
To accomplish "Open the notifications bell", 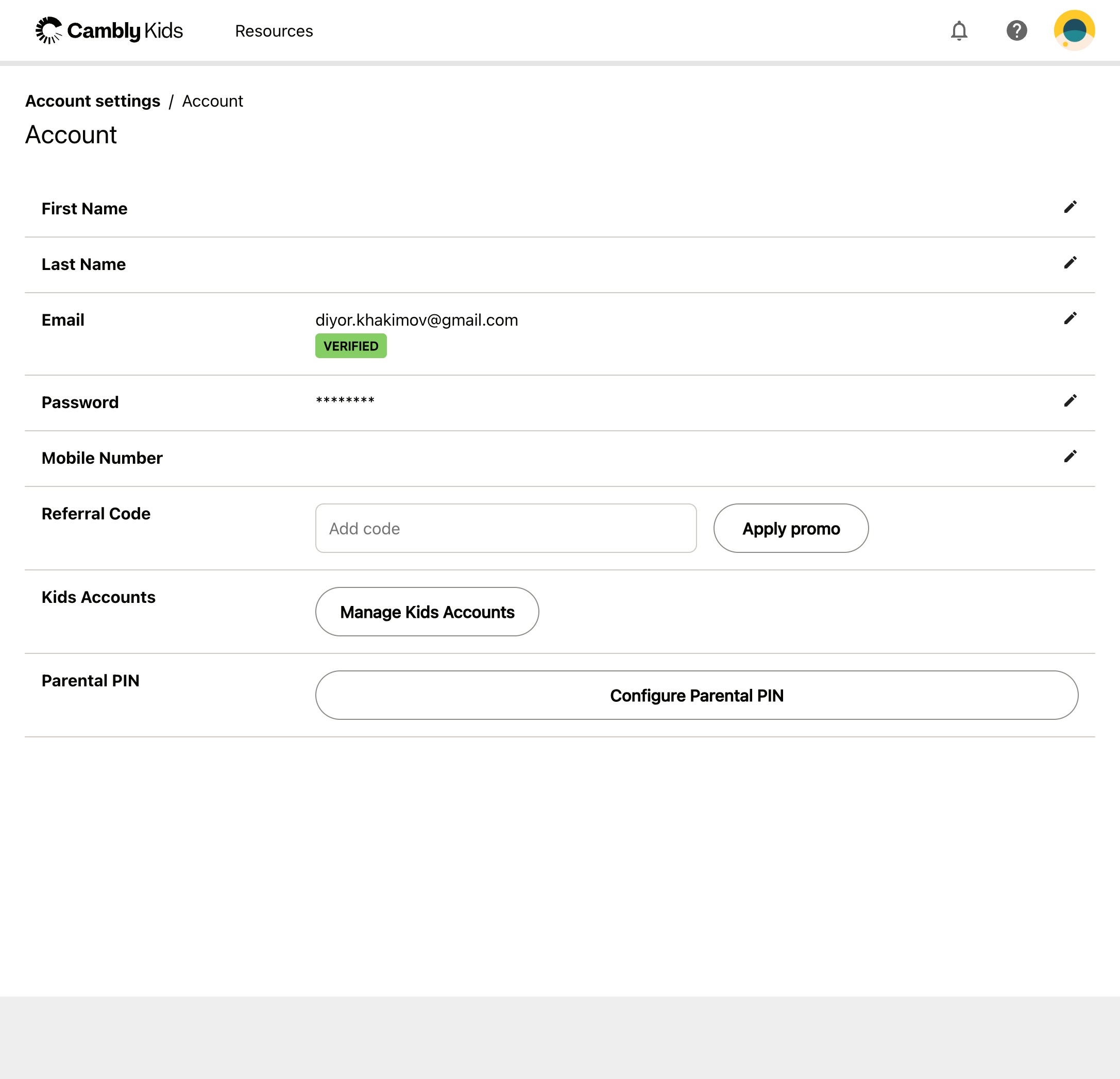I will pyautogui.click(x=959, y=30).
